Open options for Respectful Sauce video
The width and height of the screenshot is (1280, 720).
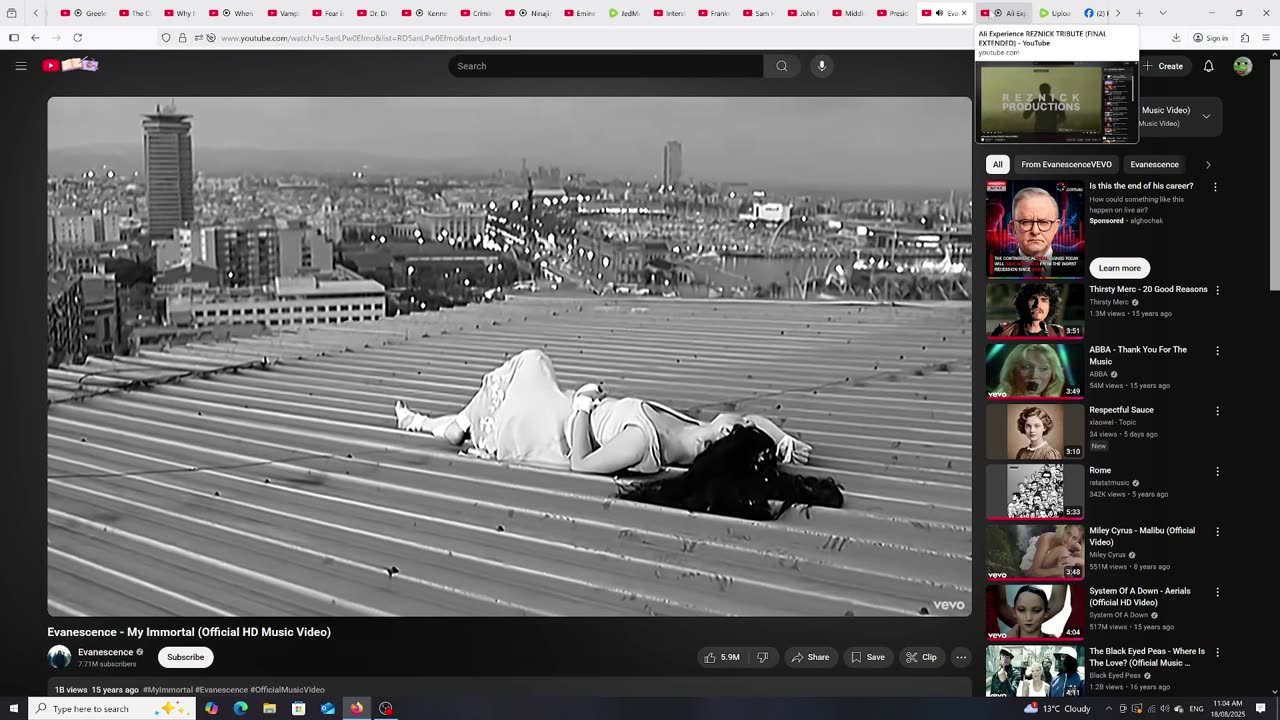pyautogui.click(x=1217, y=411)
